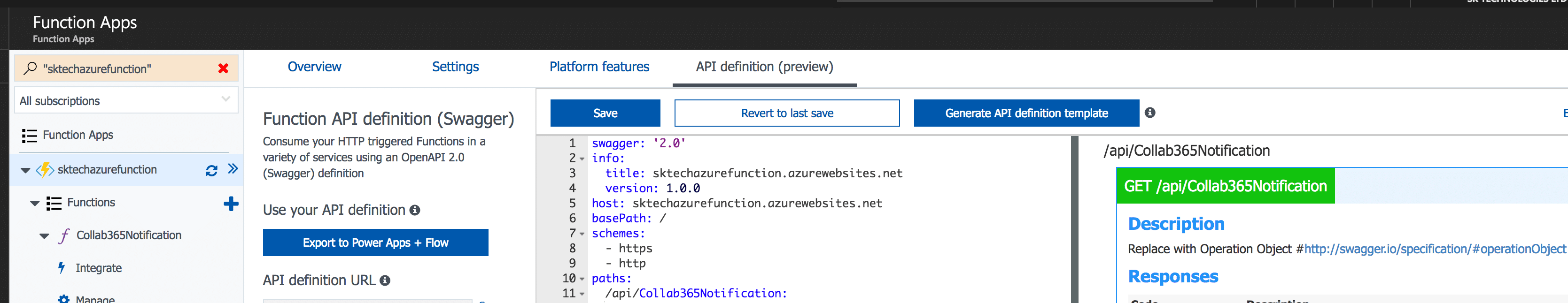Click the Responses heading in preview

click(1173, 276)
